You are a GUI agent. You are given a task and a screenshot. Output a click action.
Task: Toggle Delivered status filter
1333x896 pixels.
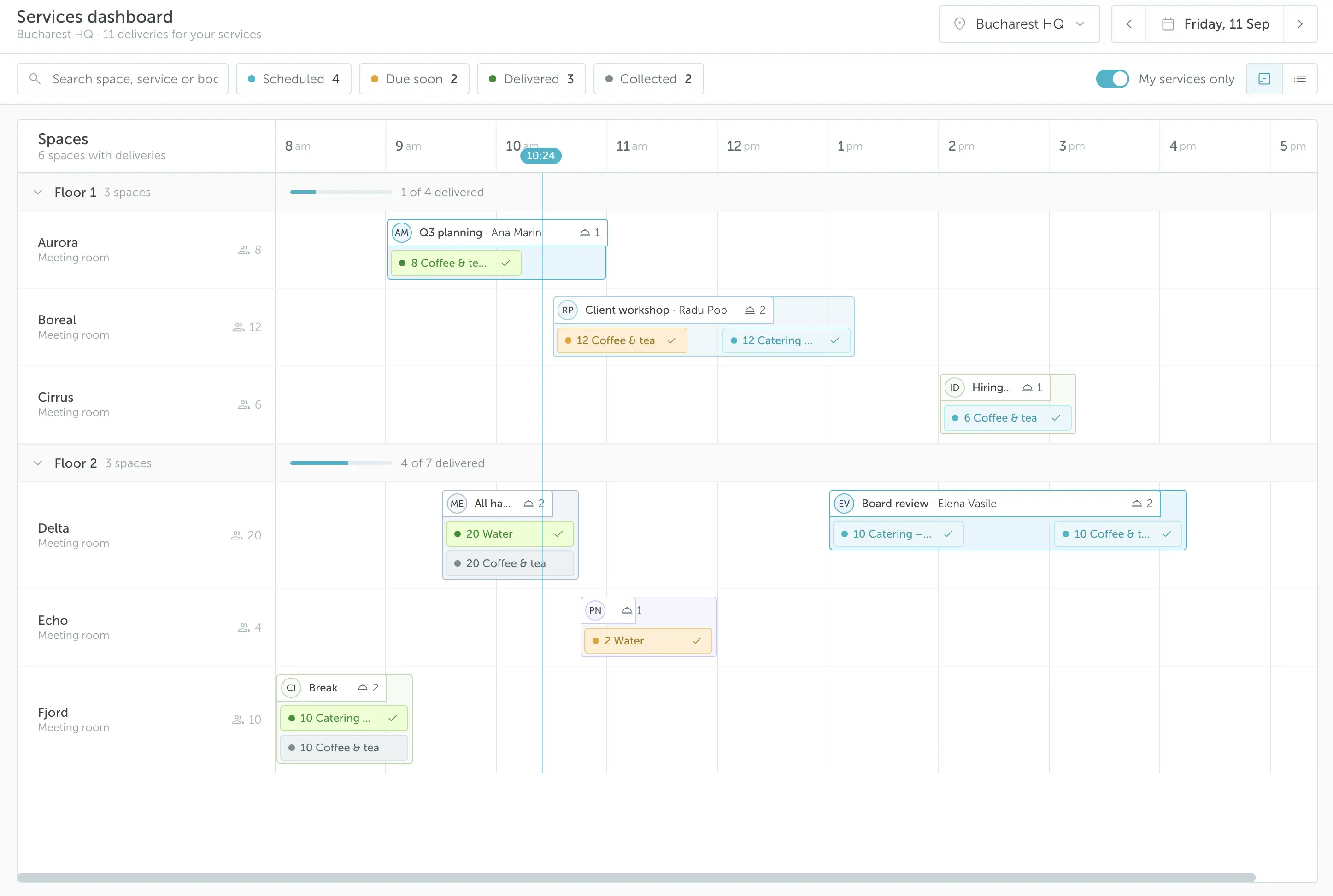click(x=532, y=79)
